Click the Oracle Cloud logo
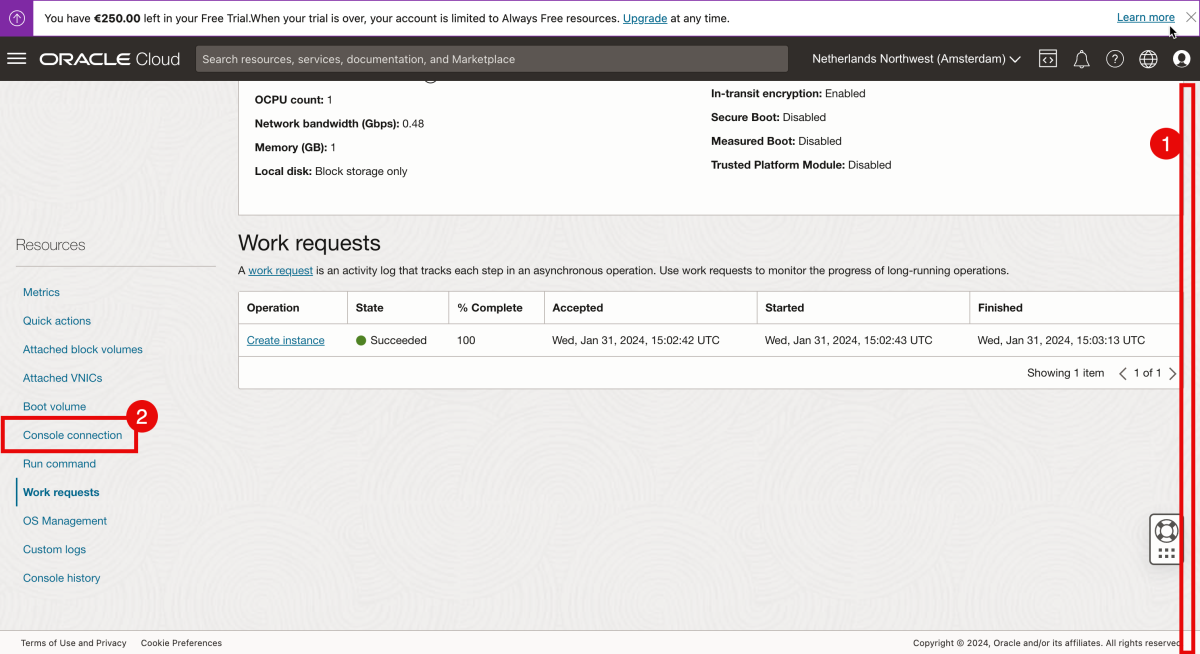Screen dimensions: 1200x654 coord(110,58)
